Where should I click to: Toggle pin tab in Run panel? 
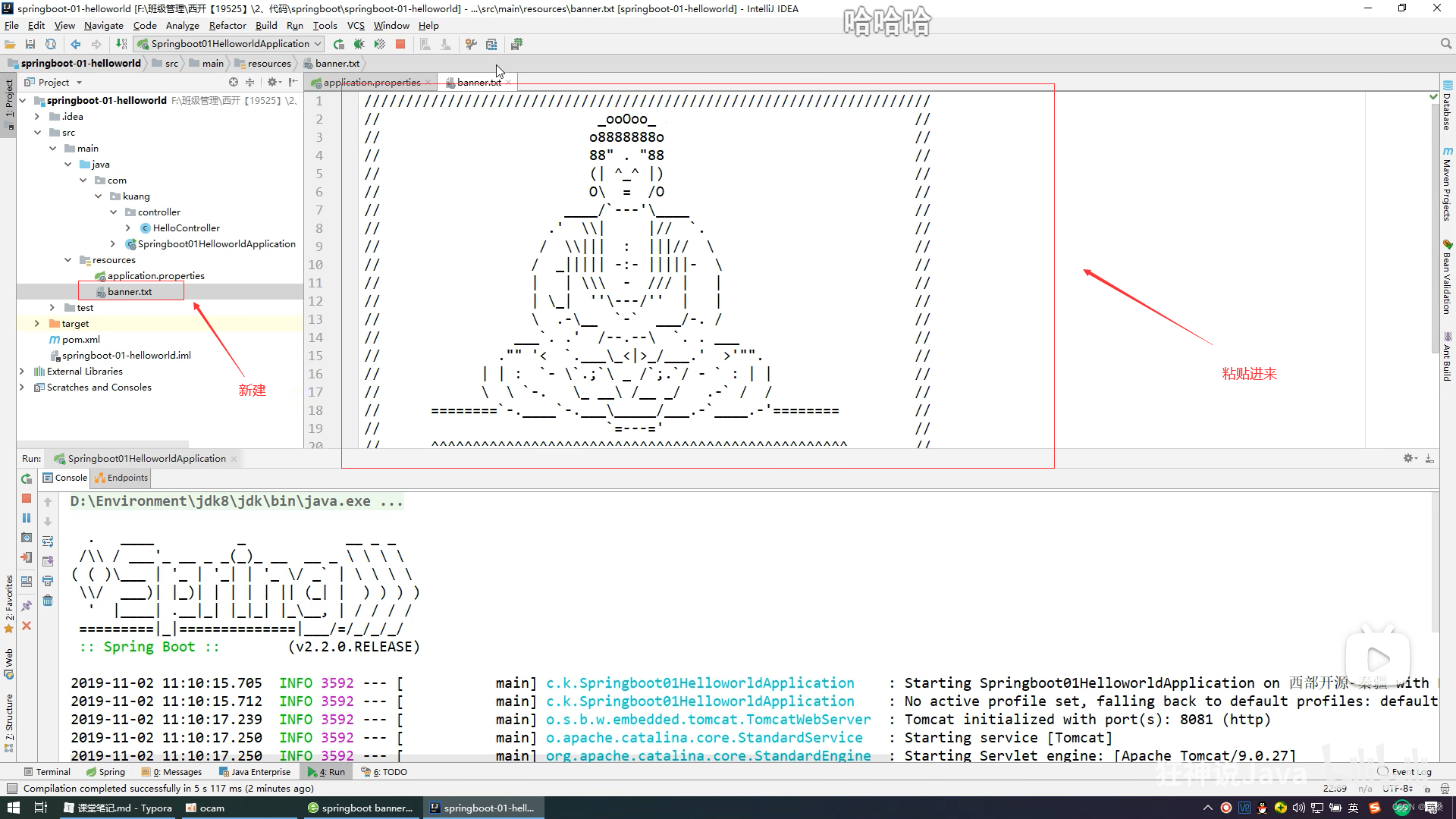coord(27,606)
